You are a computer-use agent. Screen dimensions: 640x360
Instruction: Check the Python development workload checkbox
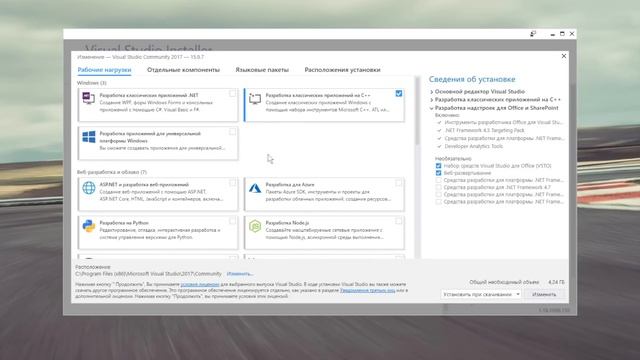coord(232,221)
